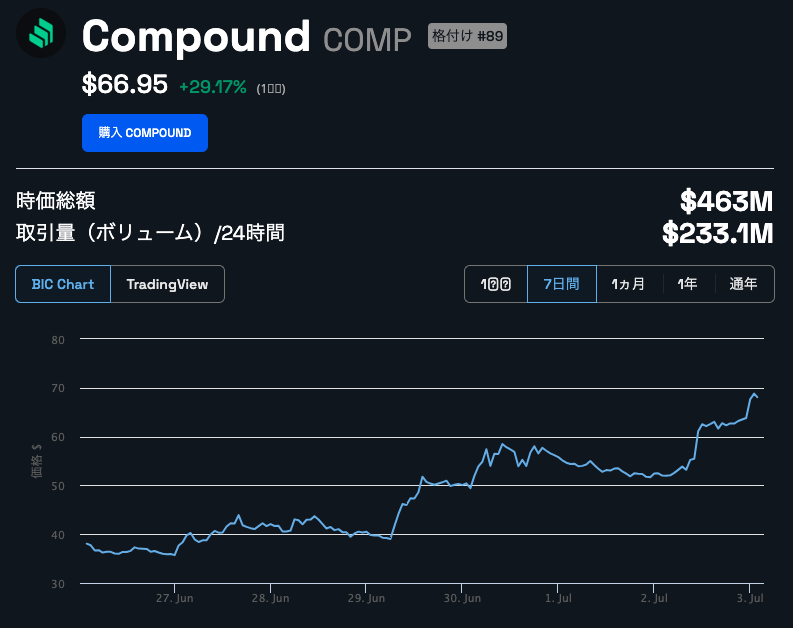793x628 pixels.
Task: Switch to the TradingView tab
Action: [x=167, y=284]
